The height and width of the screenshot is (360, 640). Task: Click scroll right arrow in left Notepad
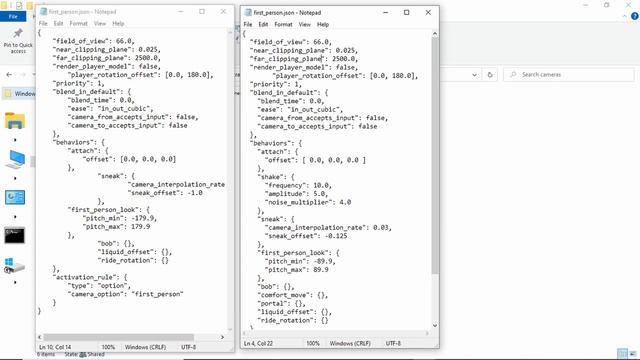point(222,337)
